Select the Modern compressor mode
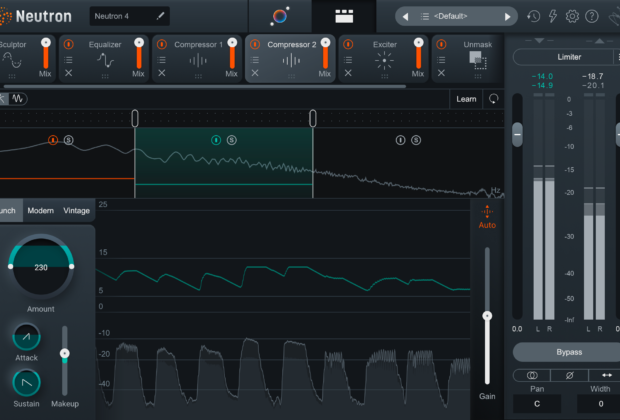This screenshot has height=420, width=620. 40,210
